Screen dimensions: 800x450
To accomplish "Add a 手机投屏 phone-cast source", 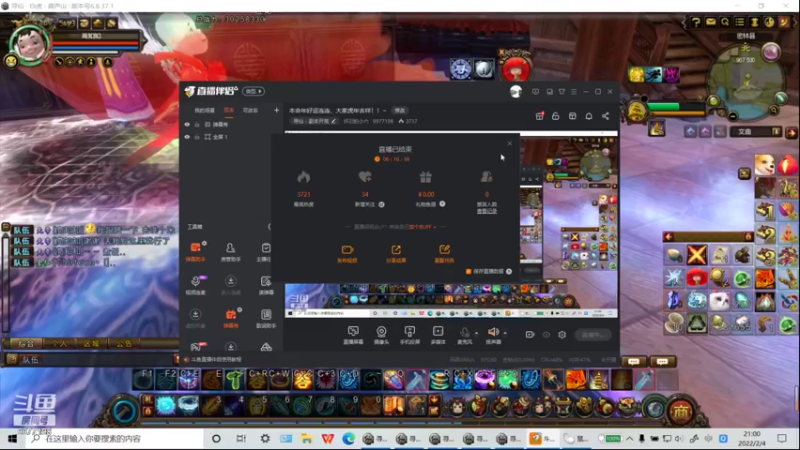I will click(409, 335).
